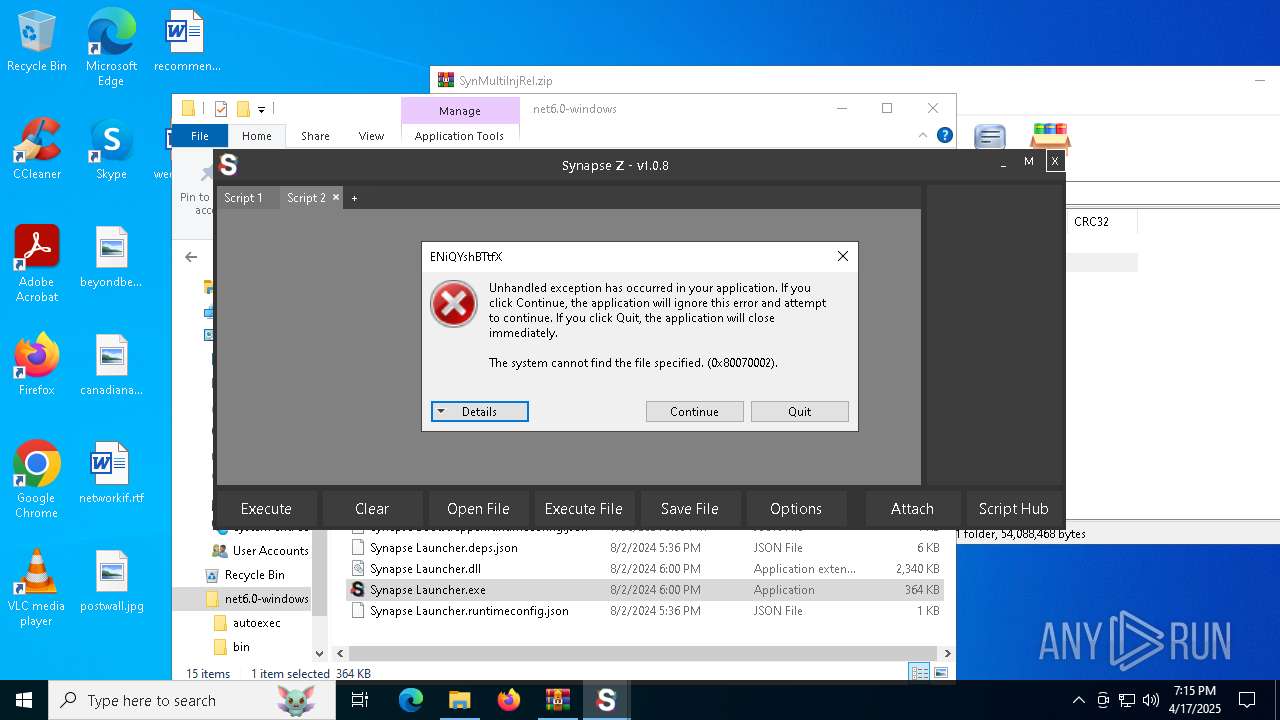
Task: Open Application Tools tab in Explorer
Action: coord(459,136)
